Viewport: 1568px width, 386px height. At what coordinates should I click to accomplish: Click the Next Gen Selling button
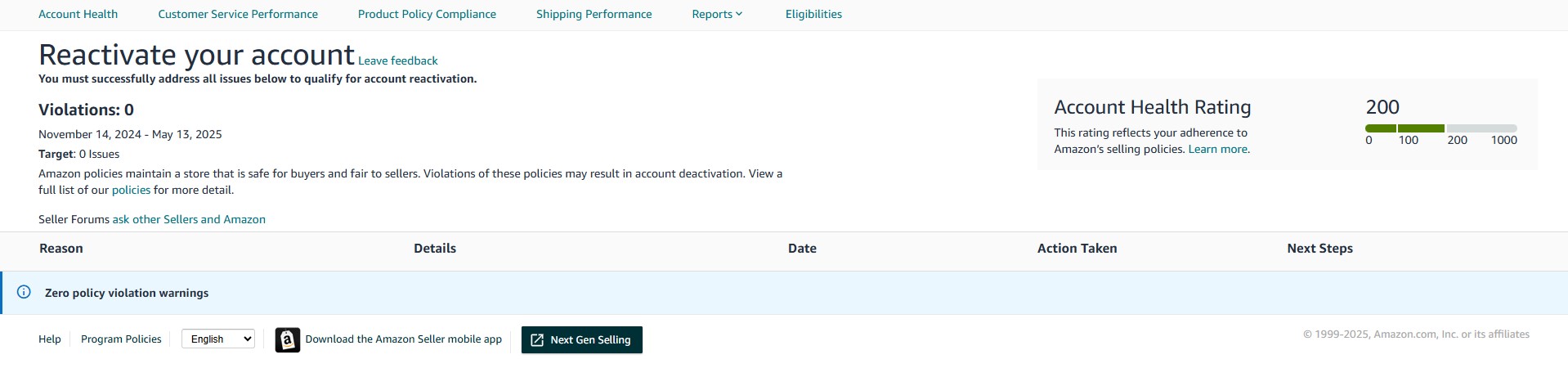[582, 339]
